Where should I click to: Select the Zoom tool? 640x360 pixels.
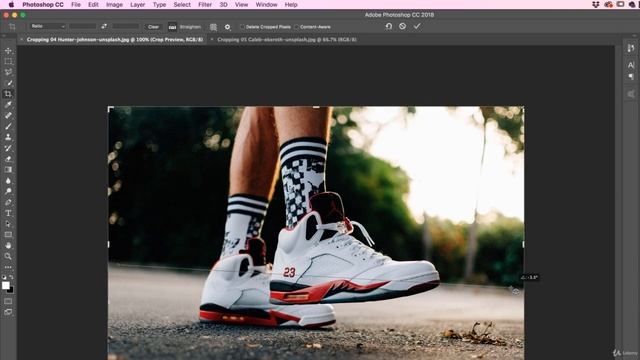pos(8,256)
